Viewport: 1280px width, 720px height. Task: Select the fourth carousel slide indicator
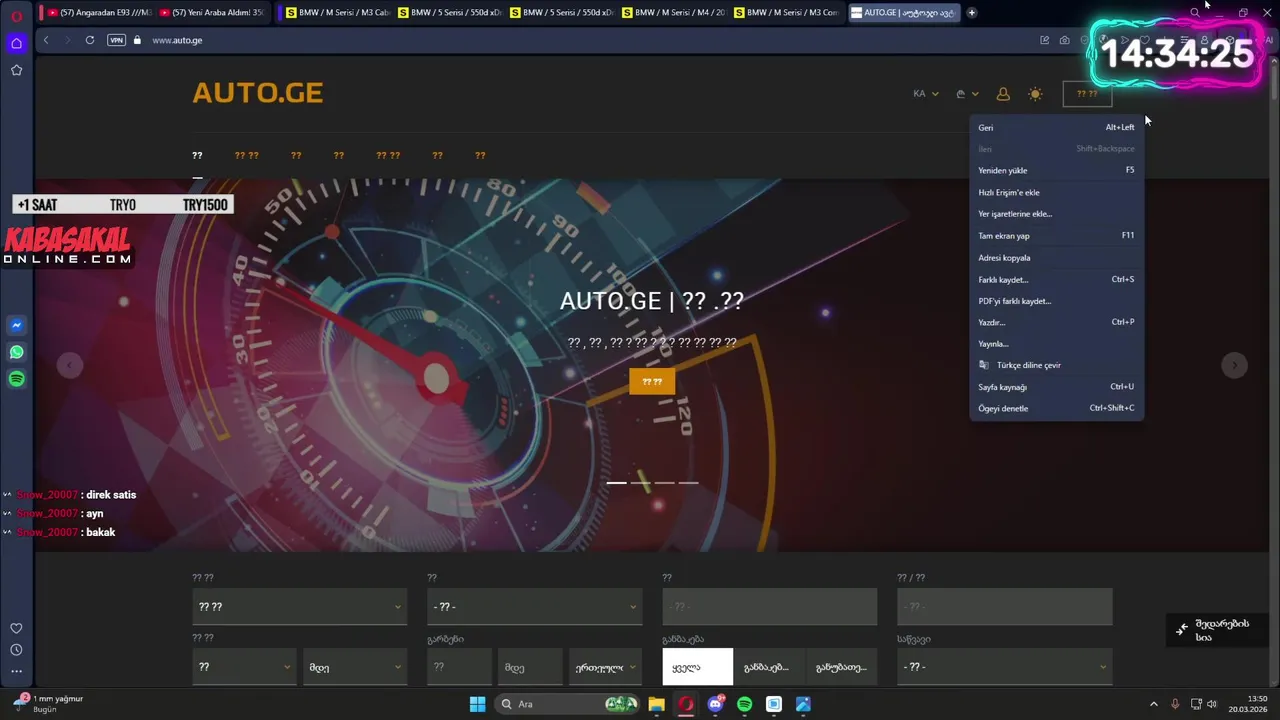coord(688,483)
